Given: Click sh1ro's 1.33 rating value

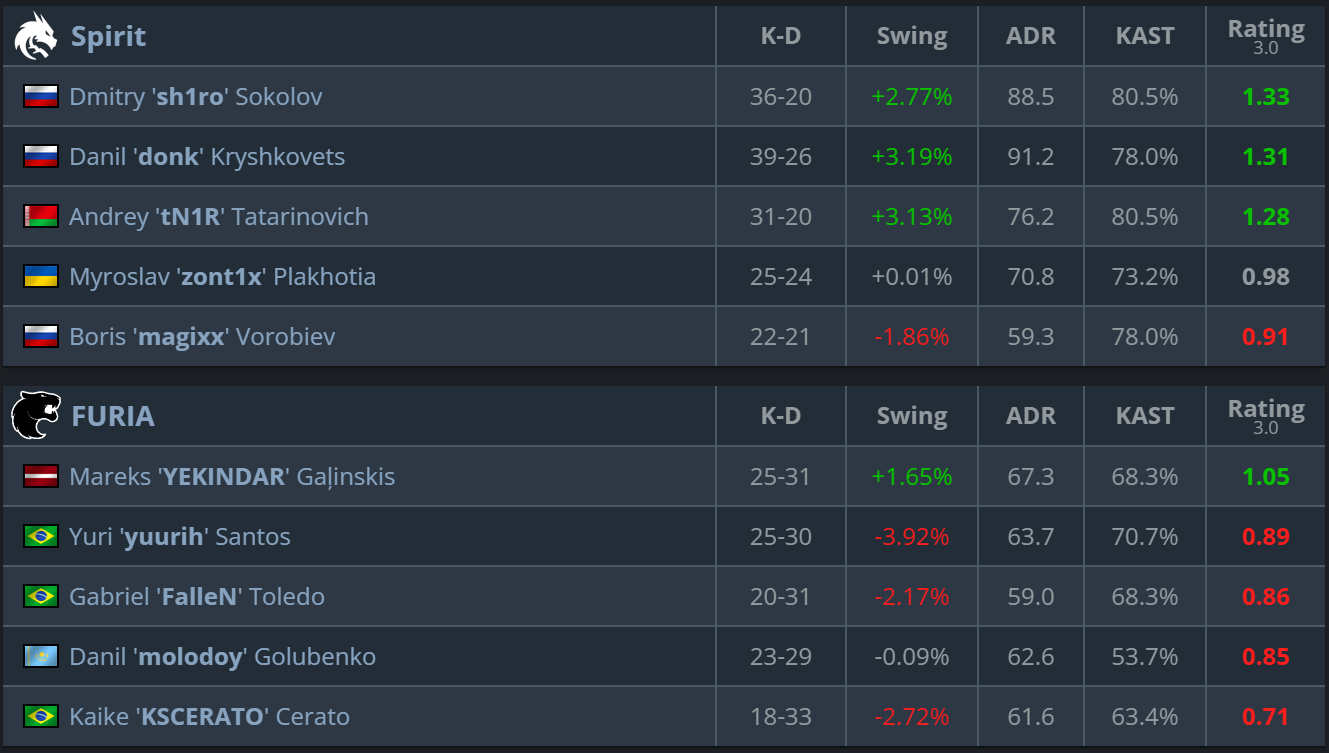Looking at the screenshot, I should point(1266,97).
